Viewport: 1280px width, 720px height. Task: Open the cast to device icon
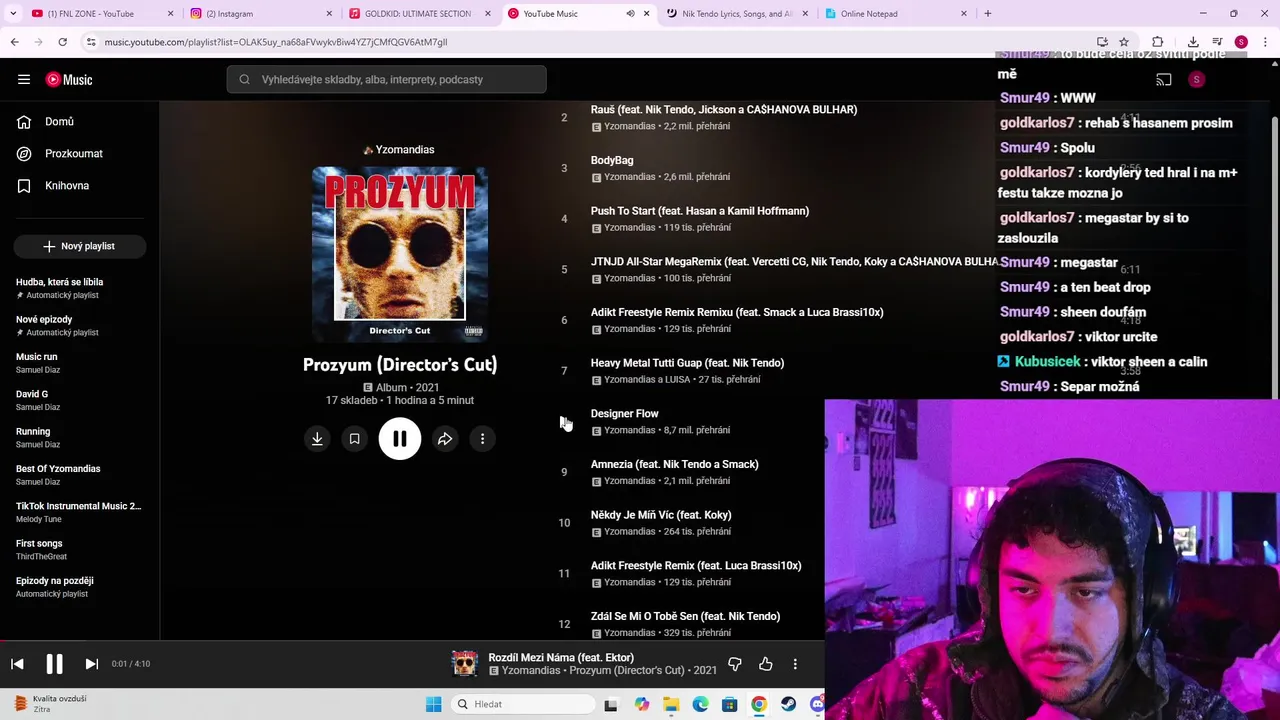pos(1164,80)
